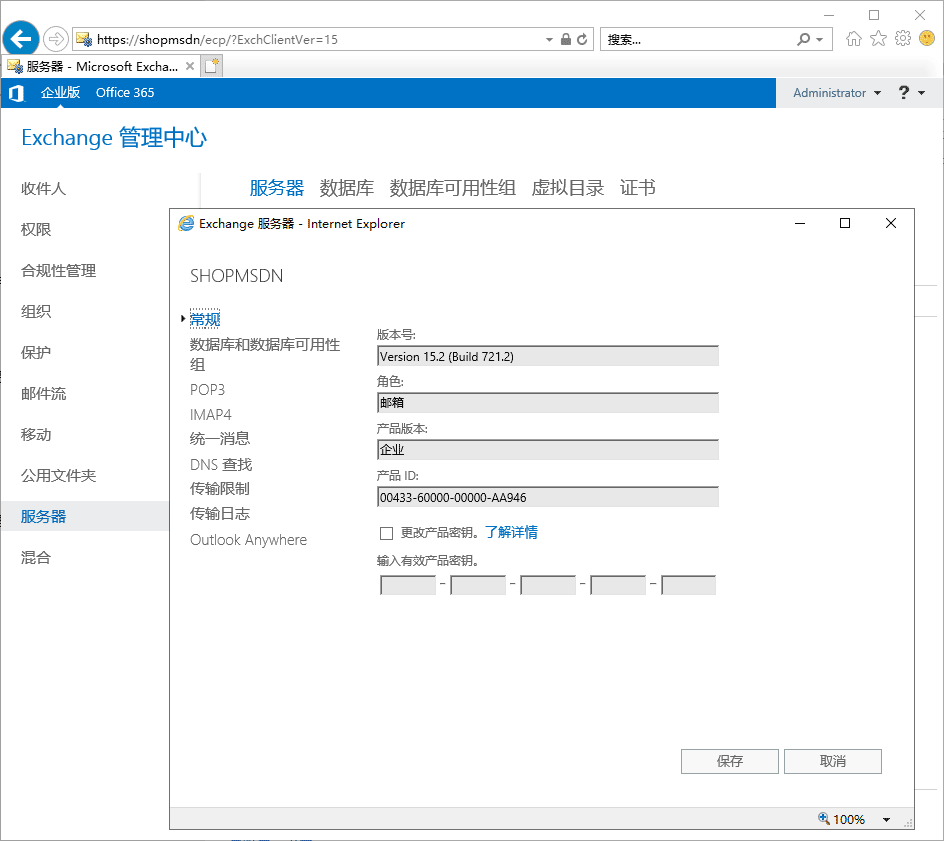
Task: Click the Office logo icon in blue bar
Action: (x=16, y=93)
